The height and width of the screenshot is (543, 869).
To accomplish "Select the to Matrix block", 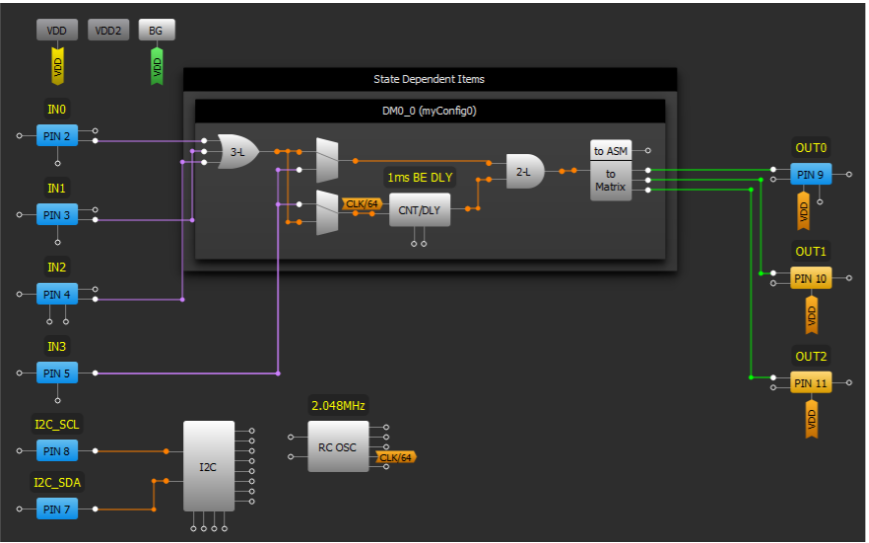I will [x=611, y=181].
